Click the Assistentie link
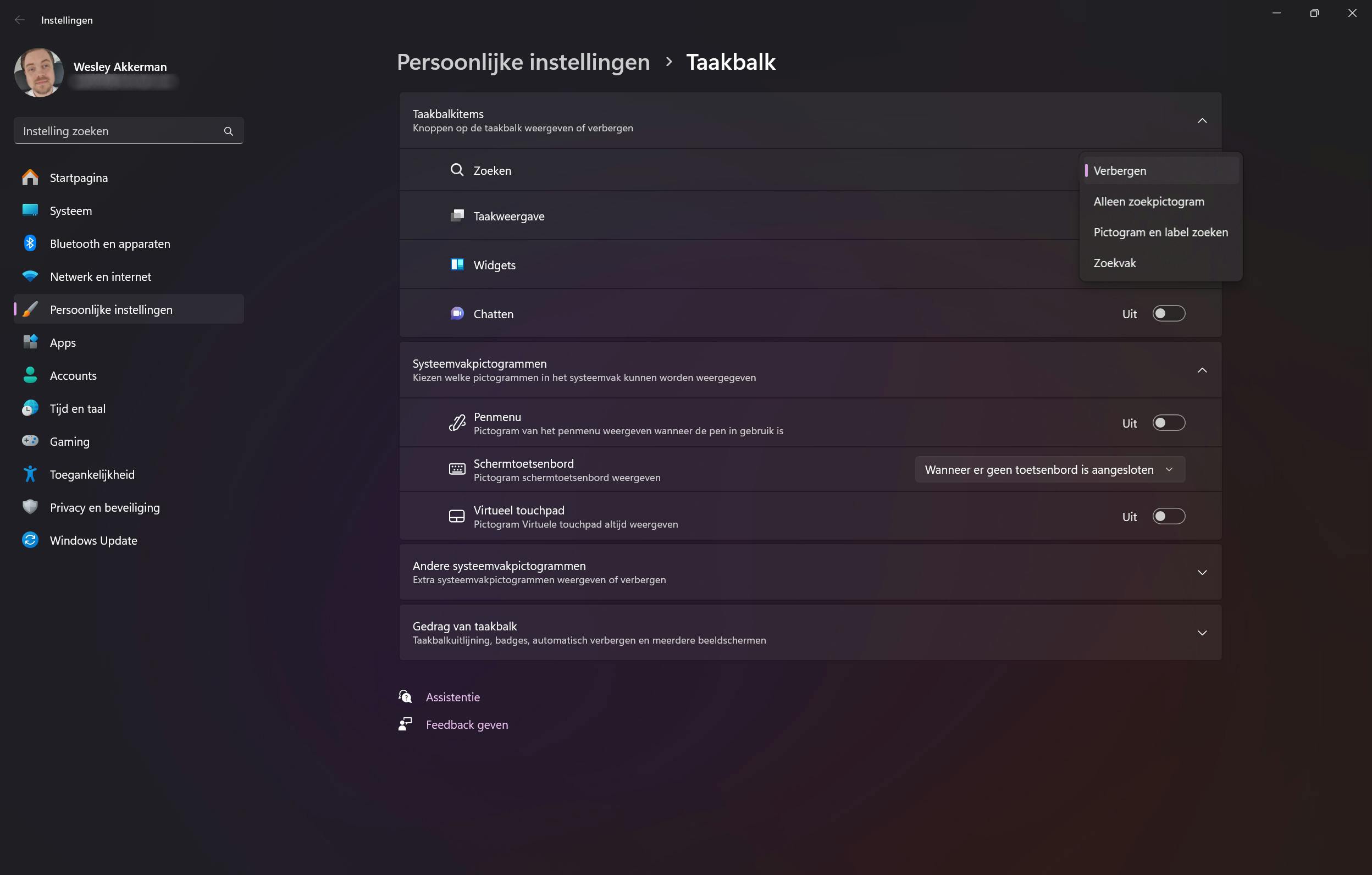 coord(452,697)
